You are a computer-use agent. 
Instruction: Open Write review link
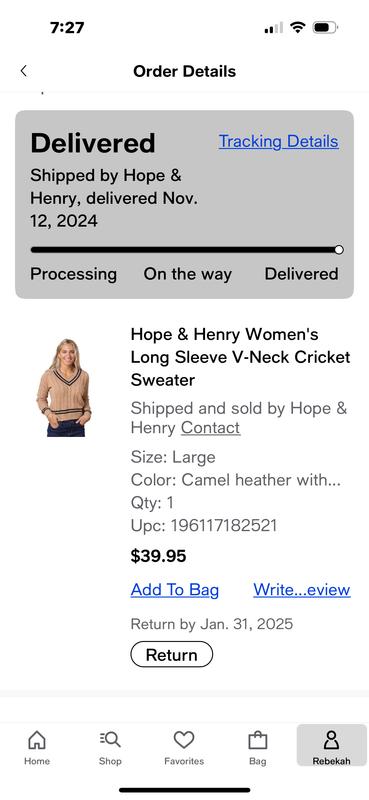(302, 590)
